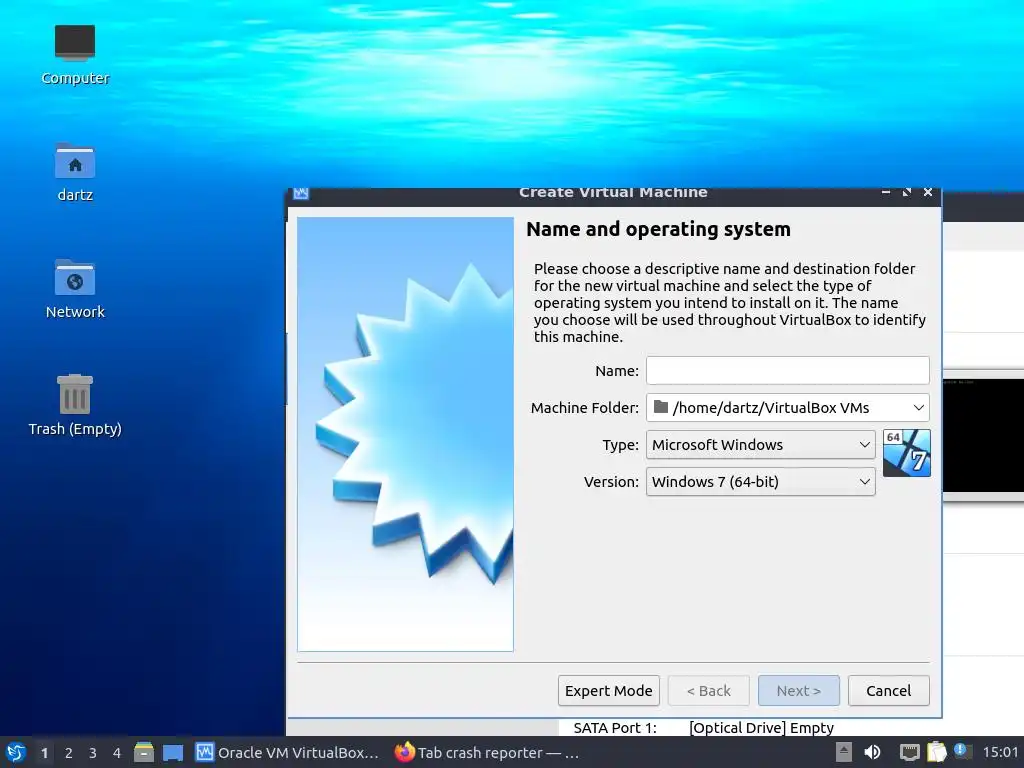Switch to workspace 3 in the pager

coord(93,753)
